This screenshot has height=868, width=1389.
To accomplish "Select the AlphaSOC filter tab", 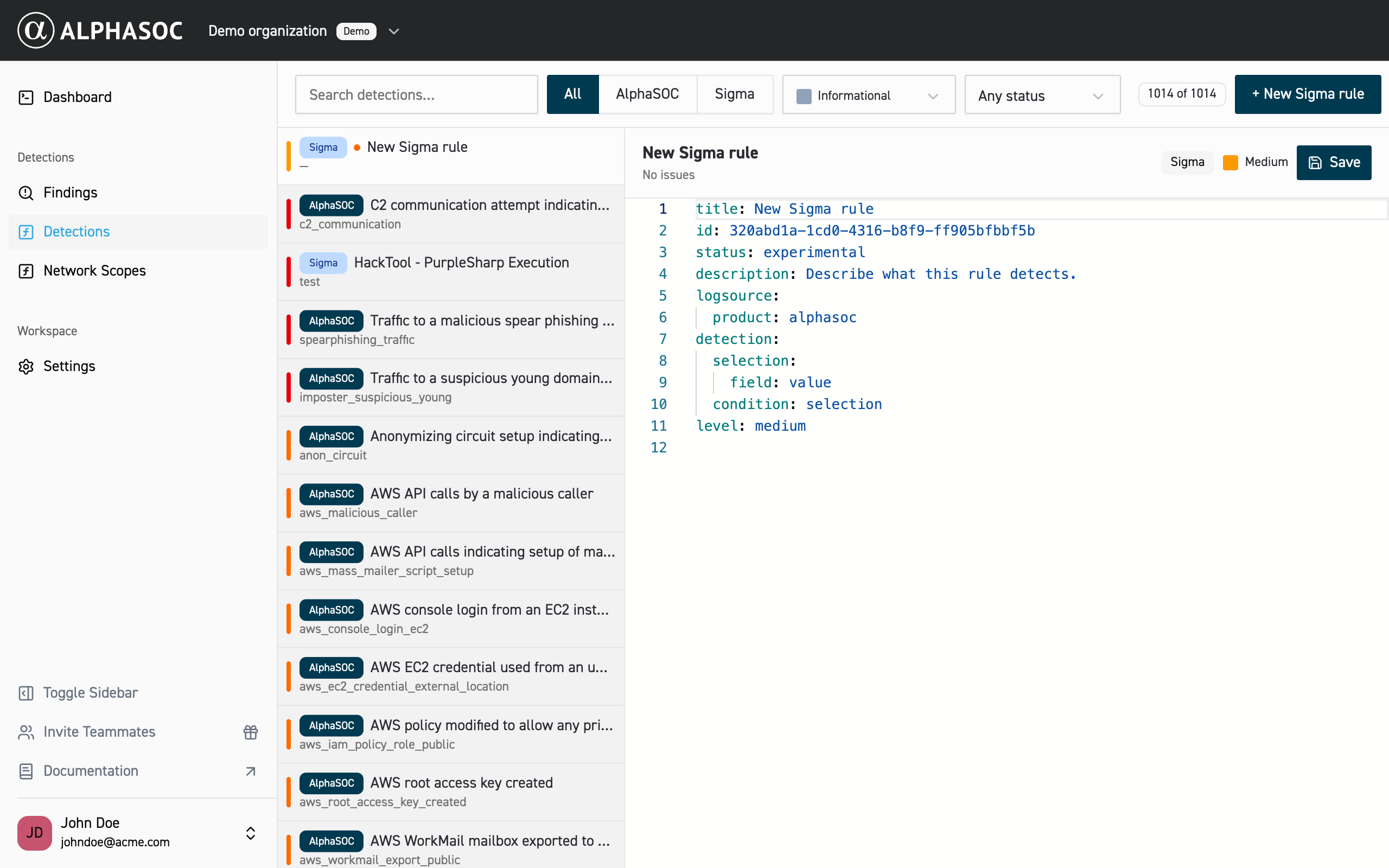I will point(647,94).
